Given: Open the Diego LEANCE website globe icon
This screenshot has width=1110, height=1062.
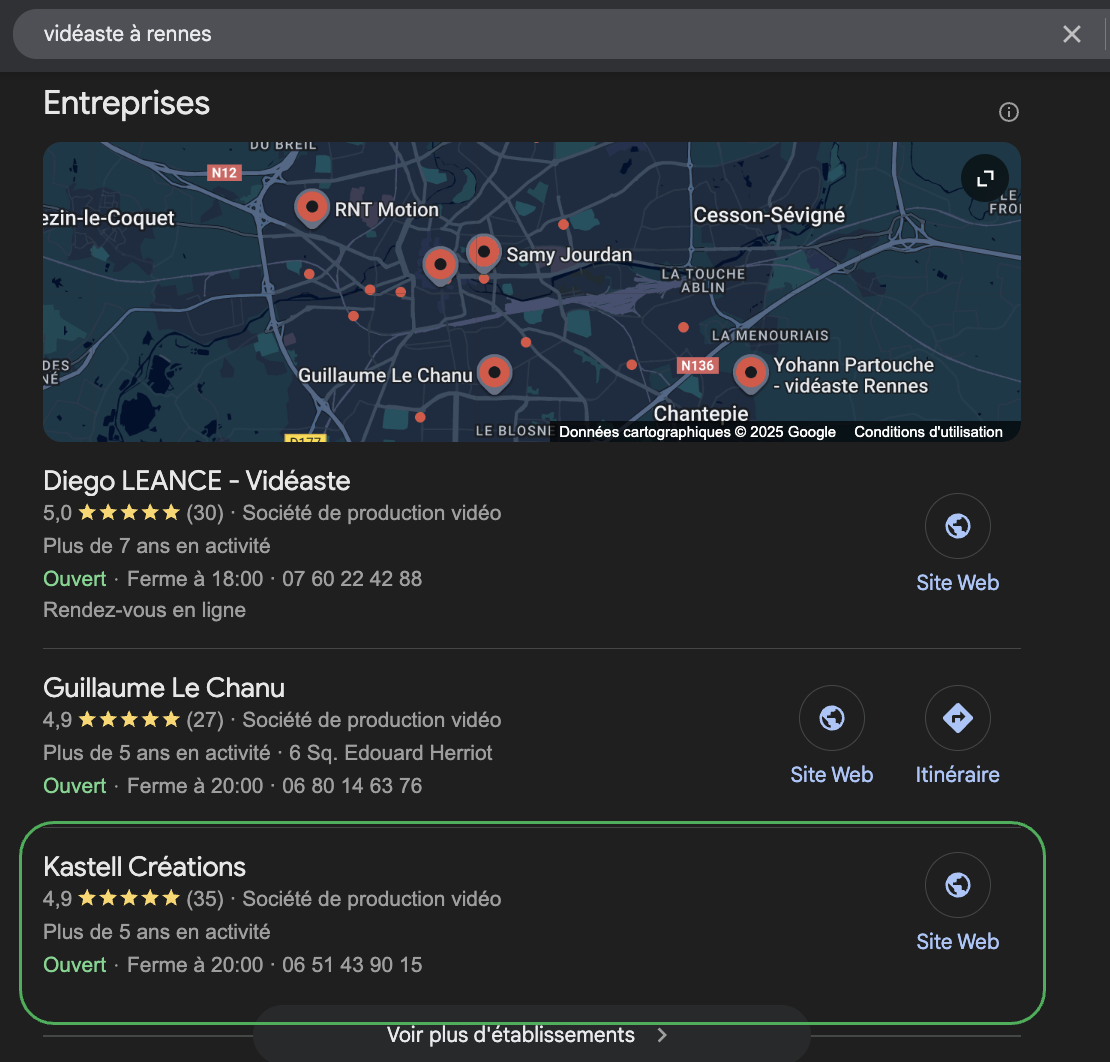Looking at the screenshot, I should 957,526.
